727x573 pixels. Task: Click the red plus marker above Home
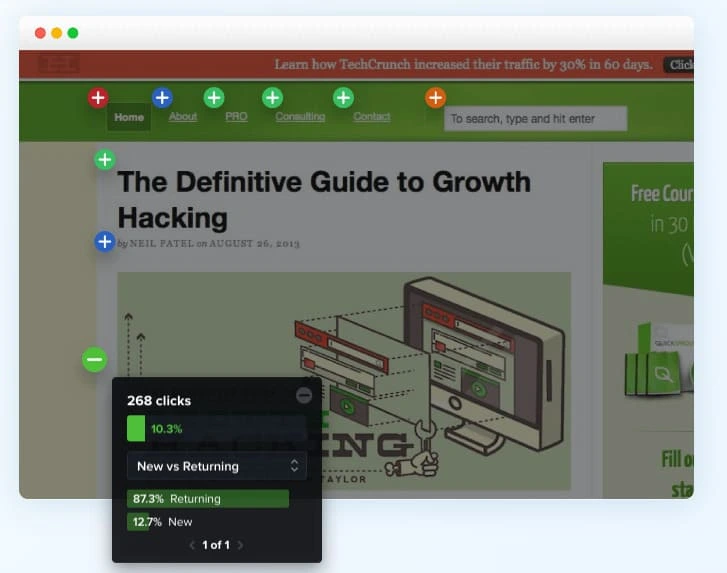[98, 98]
